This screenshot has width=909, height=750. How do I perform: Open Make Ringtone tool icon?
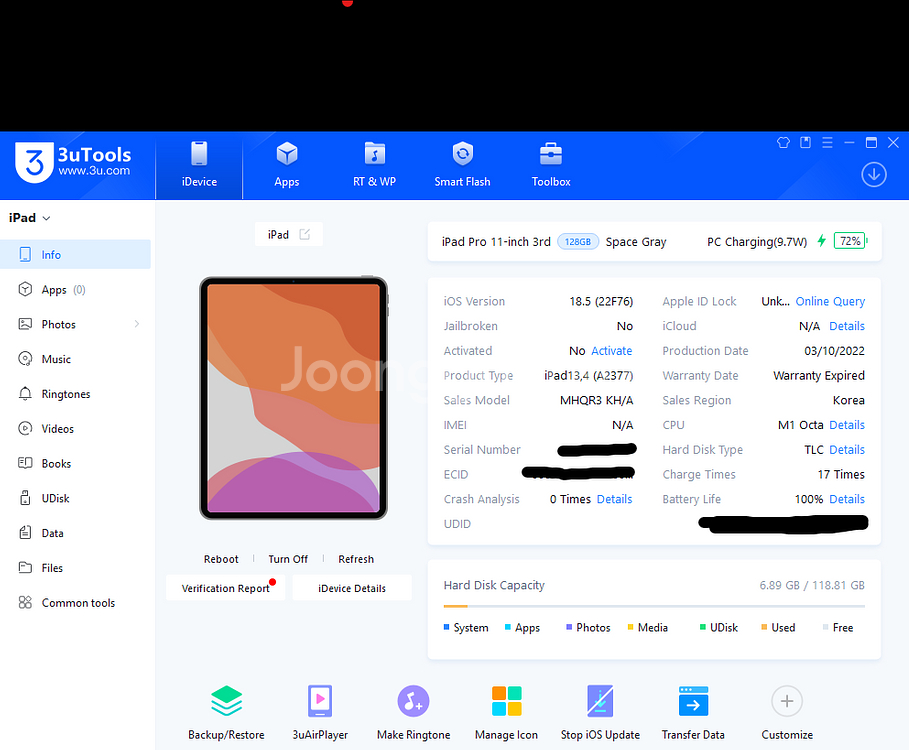point(413,701)
